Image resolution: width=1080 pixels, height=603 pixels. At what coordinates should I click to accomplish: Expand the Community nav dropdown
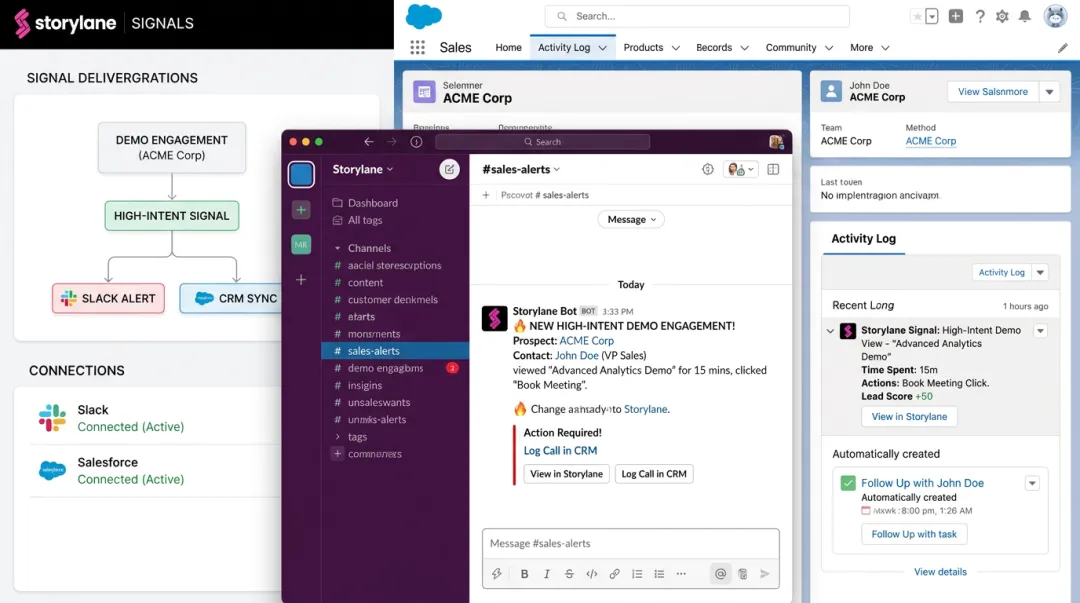coord(829,48)
